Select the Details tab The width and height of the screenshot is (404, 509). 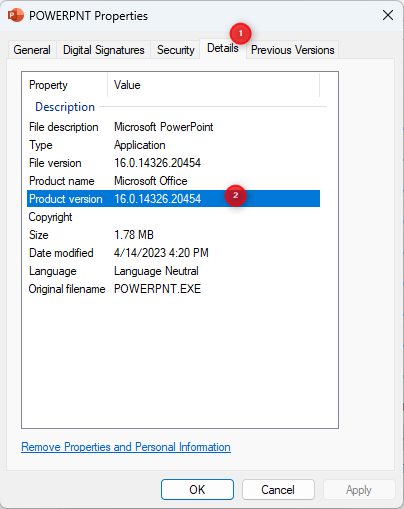tap(223, 48)
